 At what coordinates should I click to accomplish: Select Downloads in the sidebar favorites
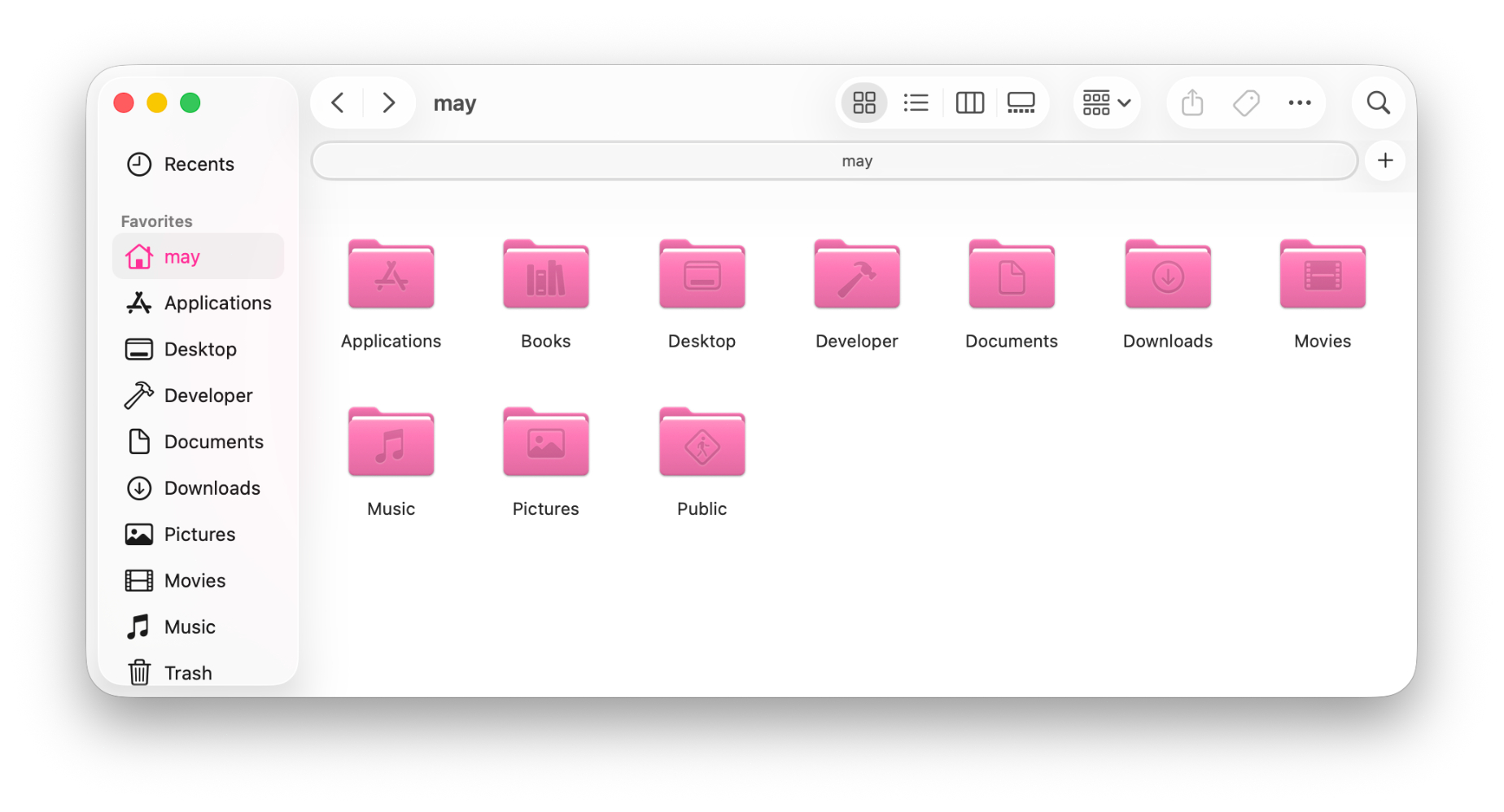[x=212, y=488]
